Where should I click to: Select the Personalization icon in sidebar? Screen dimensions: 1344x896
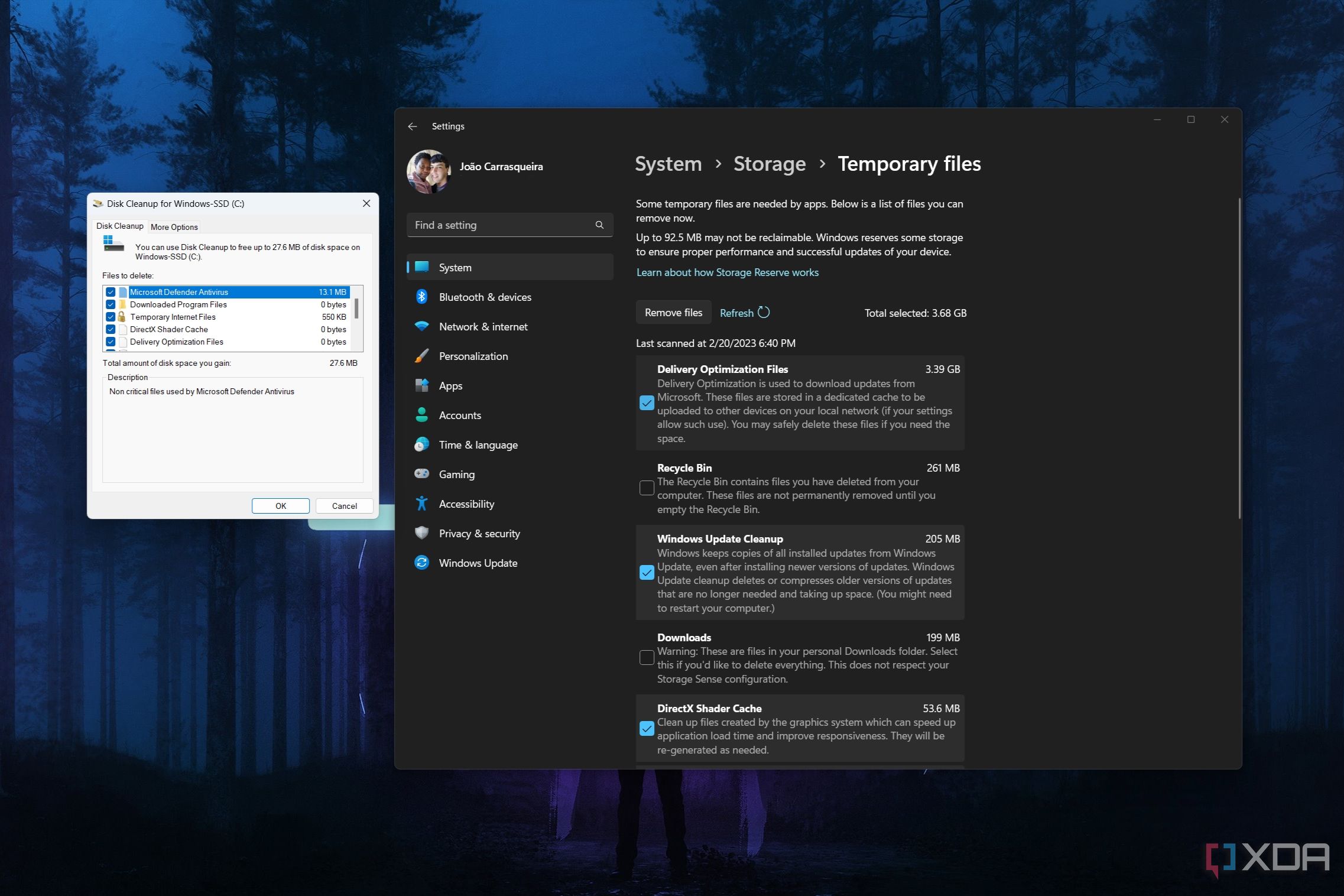tap(421, 355)
